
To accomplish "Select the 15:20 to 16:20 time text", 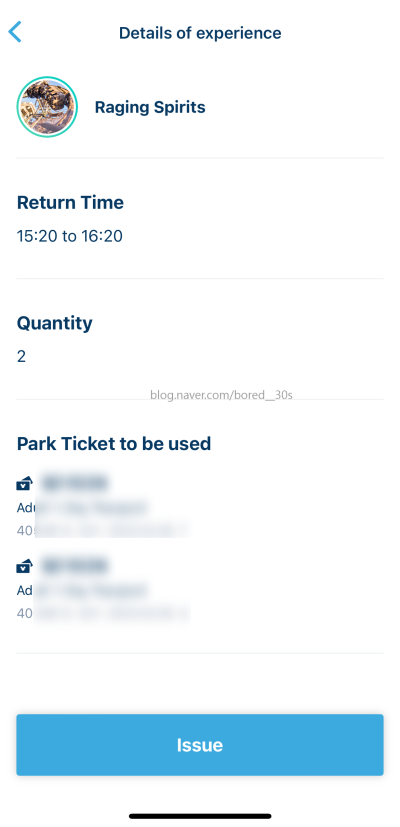I will pyautogui.click(x=70, y=236).
